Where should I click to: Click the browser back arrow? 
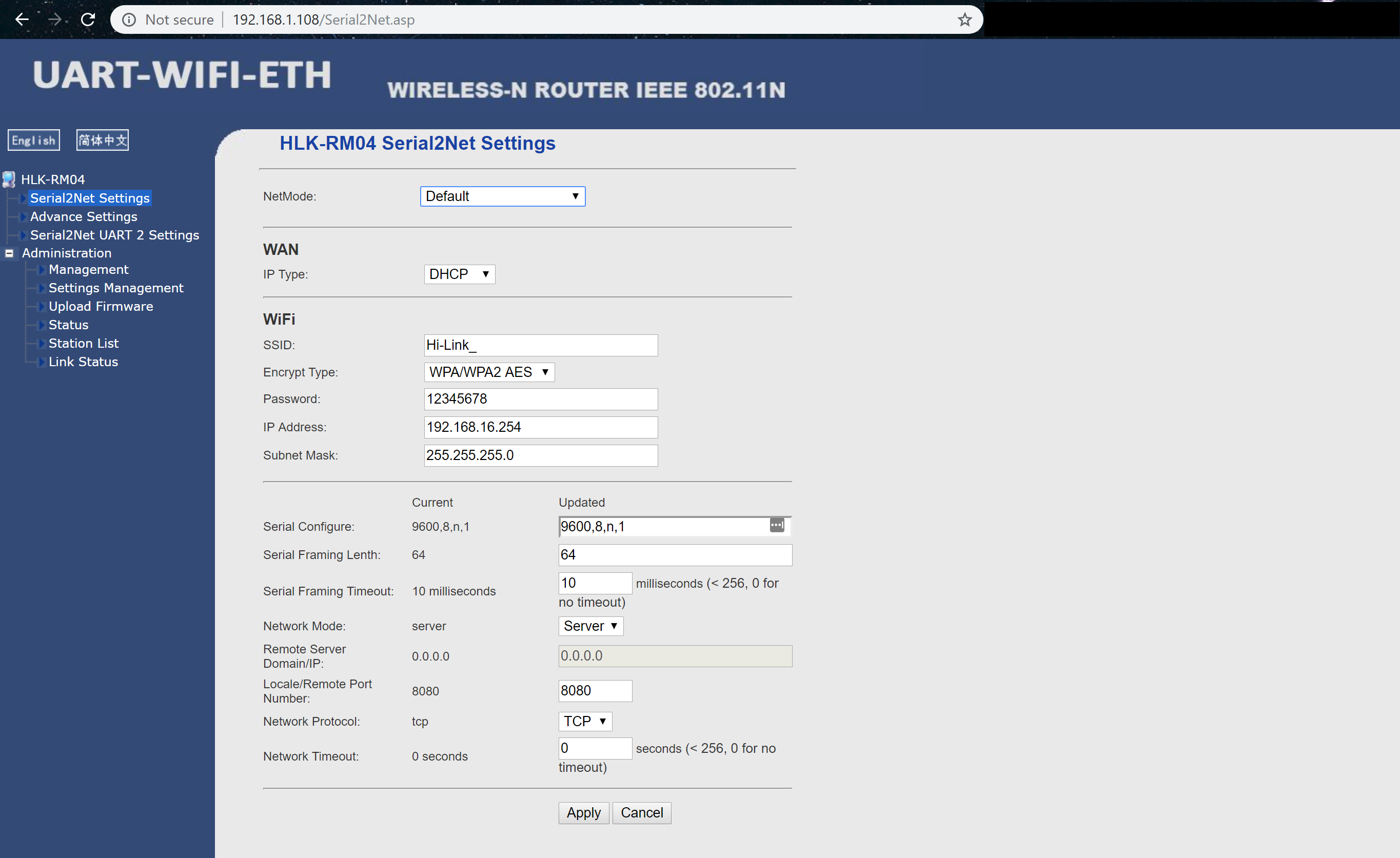click(x=22, y=20)
